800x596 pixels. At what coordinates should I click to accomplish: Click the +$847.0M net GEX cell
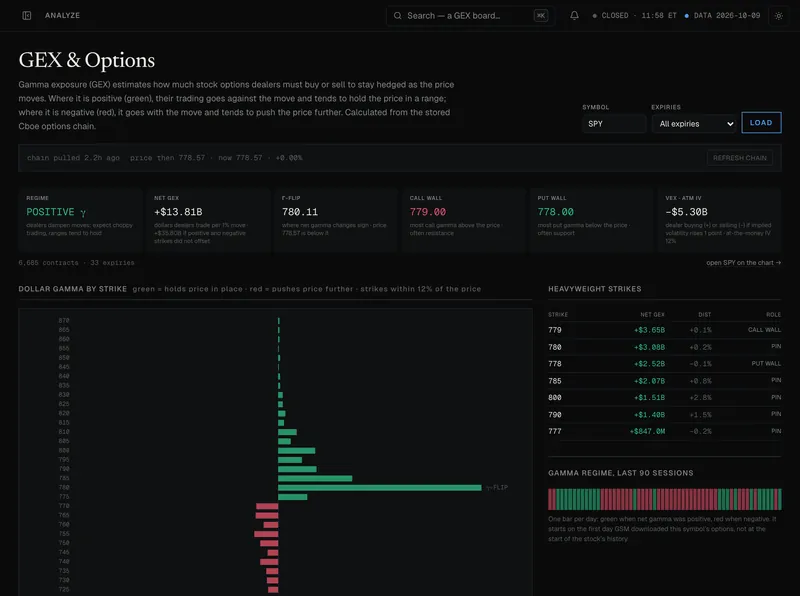[x=647, y=431]
